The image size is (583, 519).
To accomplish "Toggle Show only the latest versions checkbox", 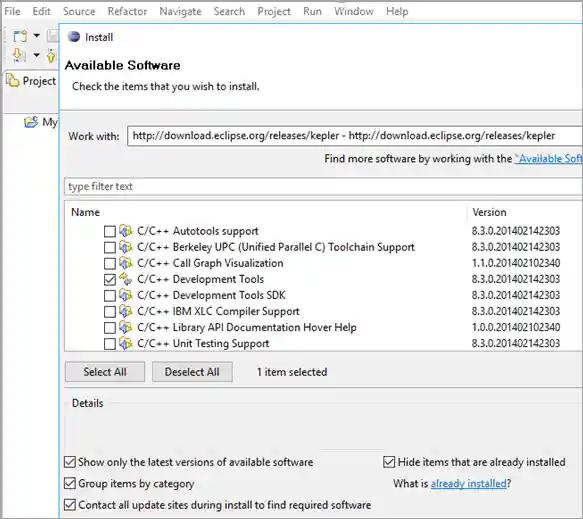I will [70, 462].
